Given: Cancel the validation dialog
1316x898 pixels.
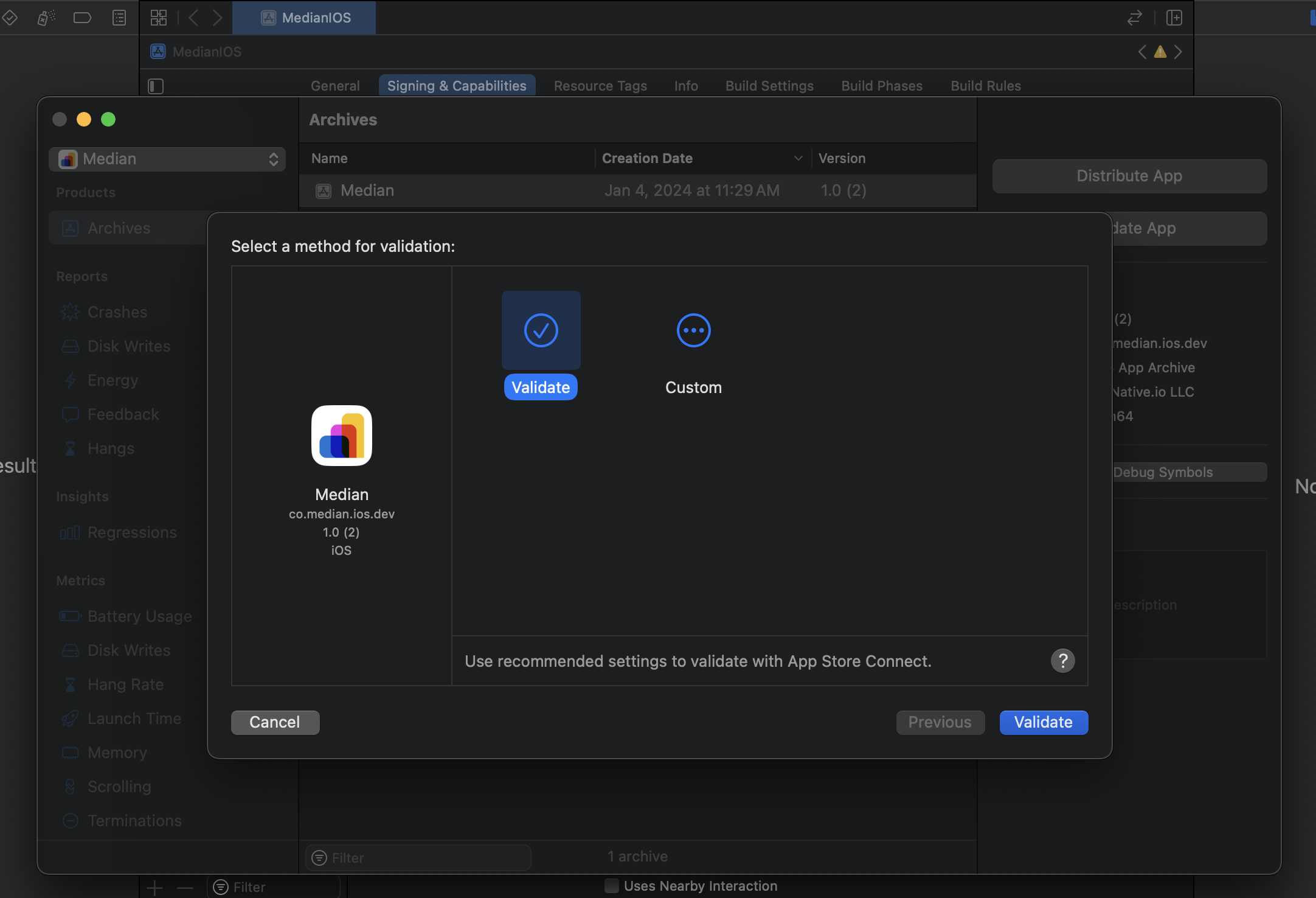Looking at the screenshot, I should [275, 722].
